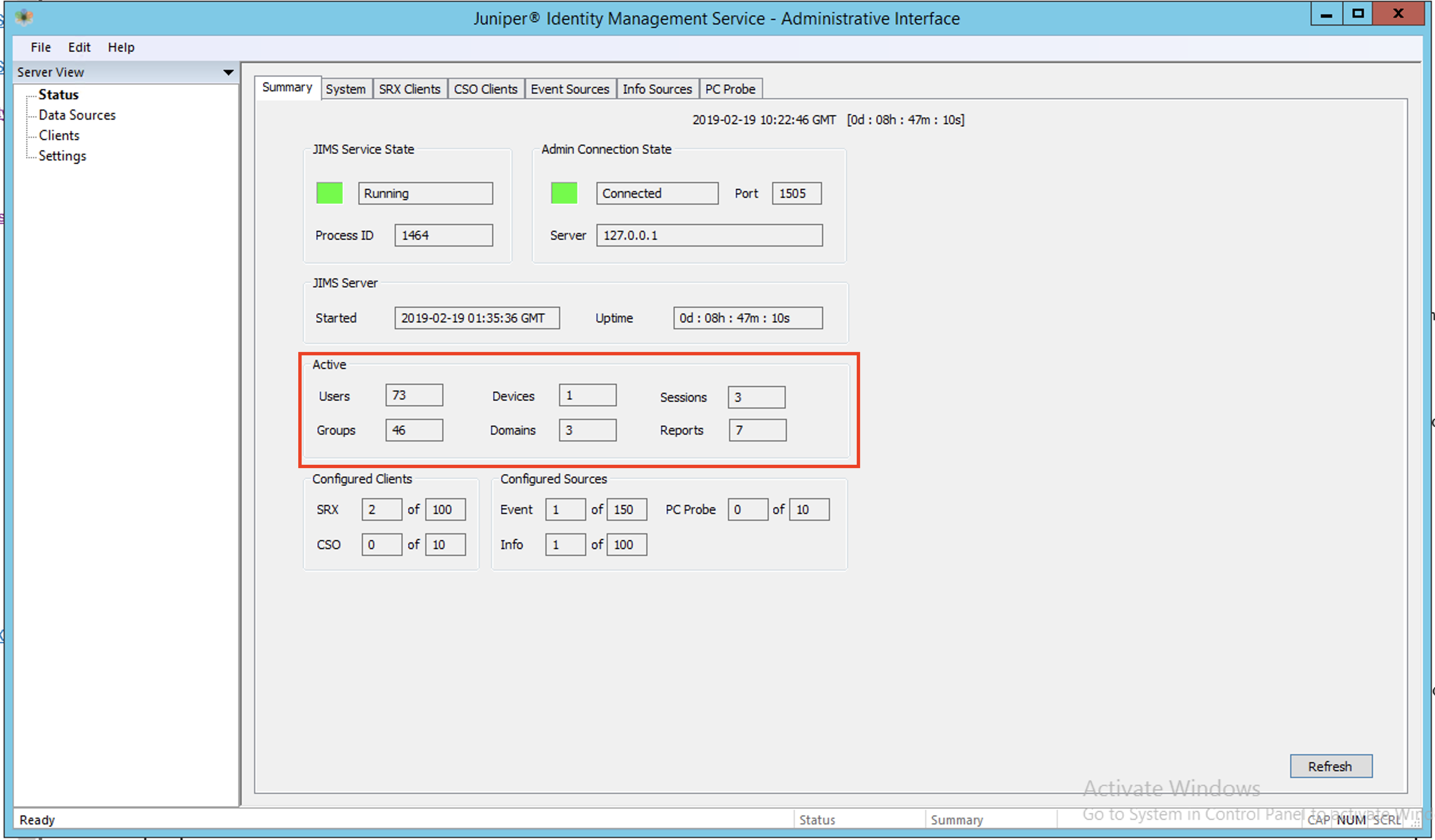The height and width of the screenshot is (840, 1435).
Task: Click the Started timestamp field
Action: click(477, 317)
